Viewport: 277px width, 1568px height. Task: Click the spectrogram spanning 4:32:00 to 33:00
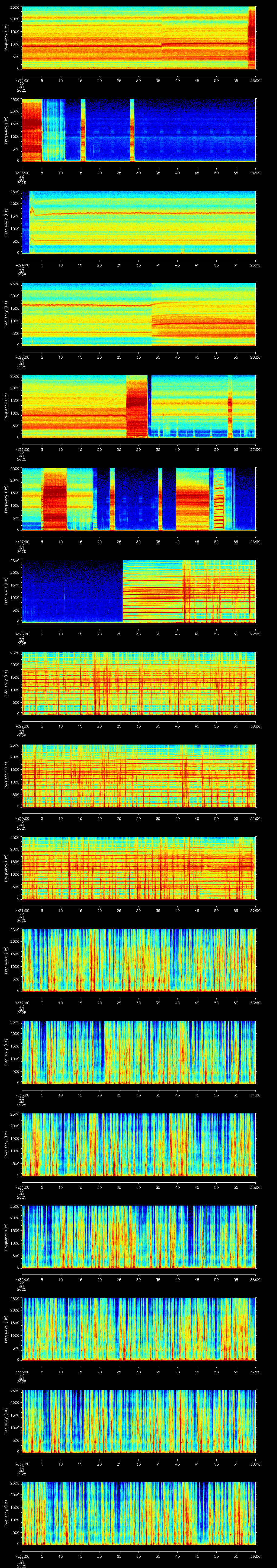[138, 960]
